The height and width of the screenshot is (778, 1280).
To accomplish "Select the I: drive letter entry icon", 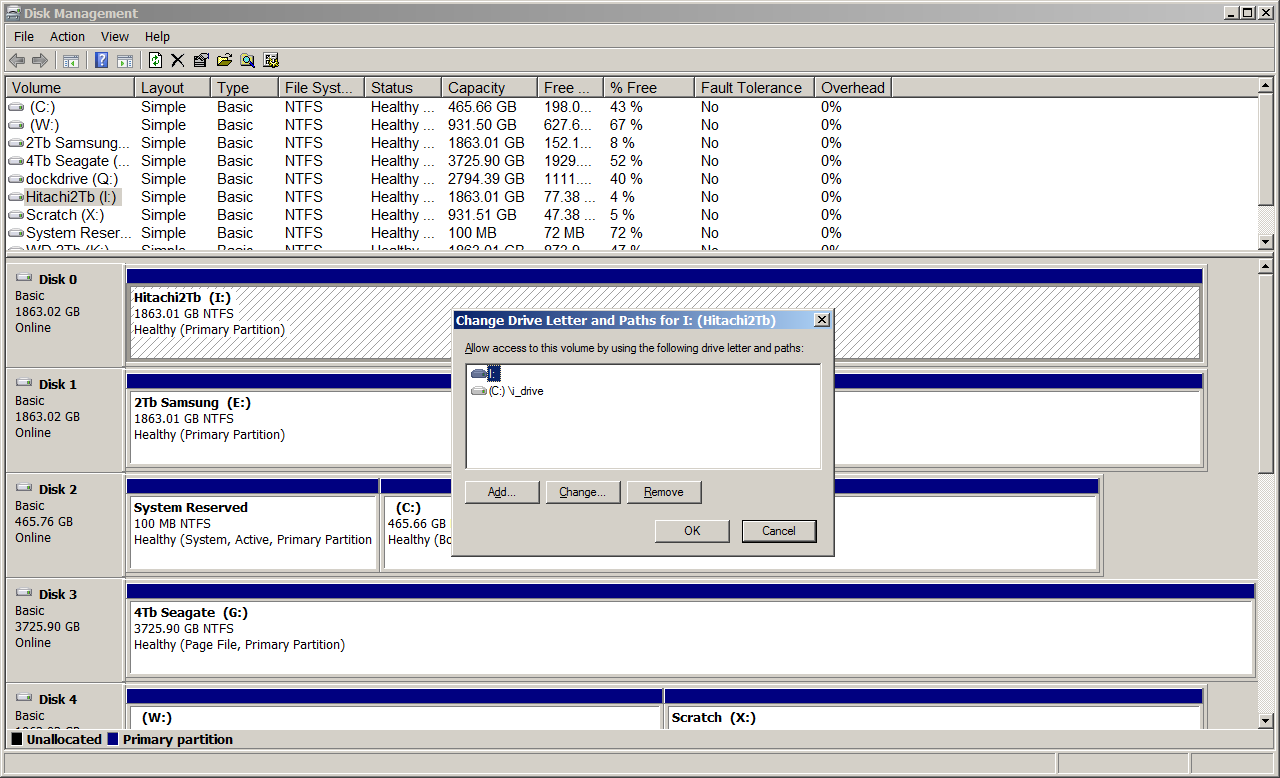I will (x=479, y=373).
